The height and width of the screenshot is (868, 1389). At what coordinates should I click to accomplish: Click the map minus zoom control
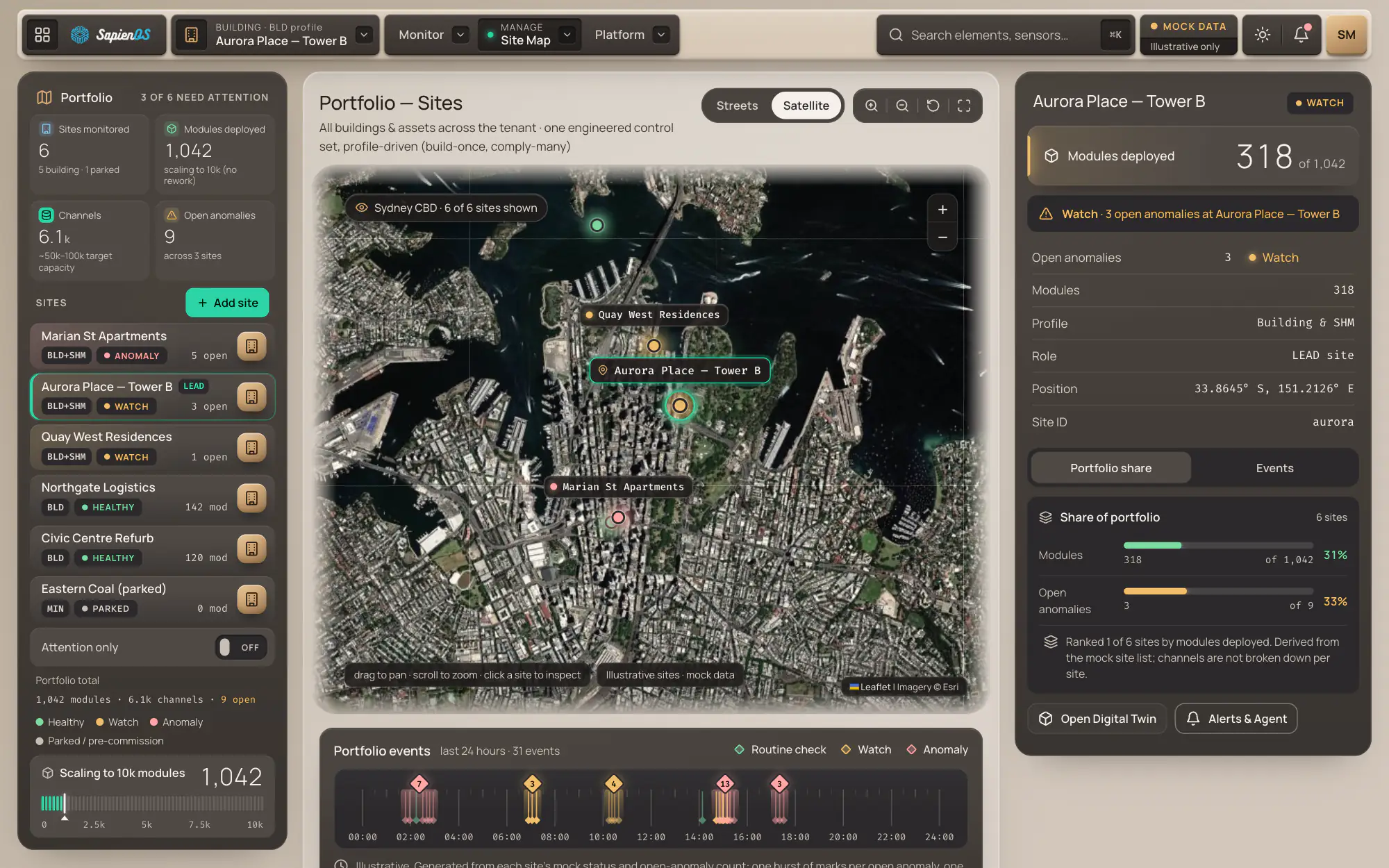click(x=942, y=237)
